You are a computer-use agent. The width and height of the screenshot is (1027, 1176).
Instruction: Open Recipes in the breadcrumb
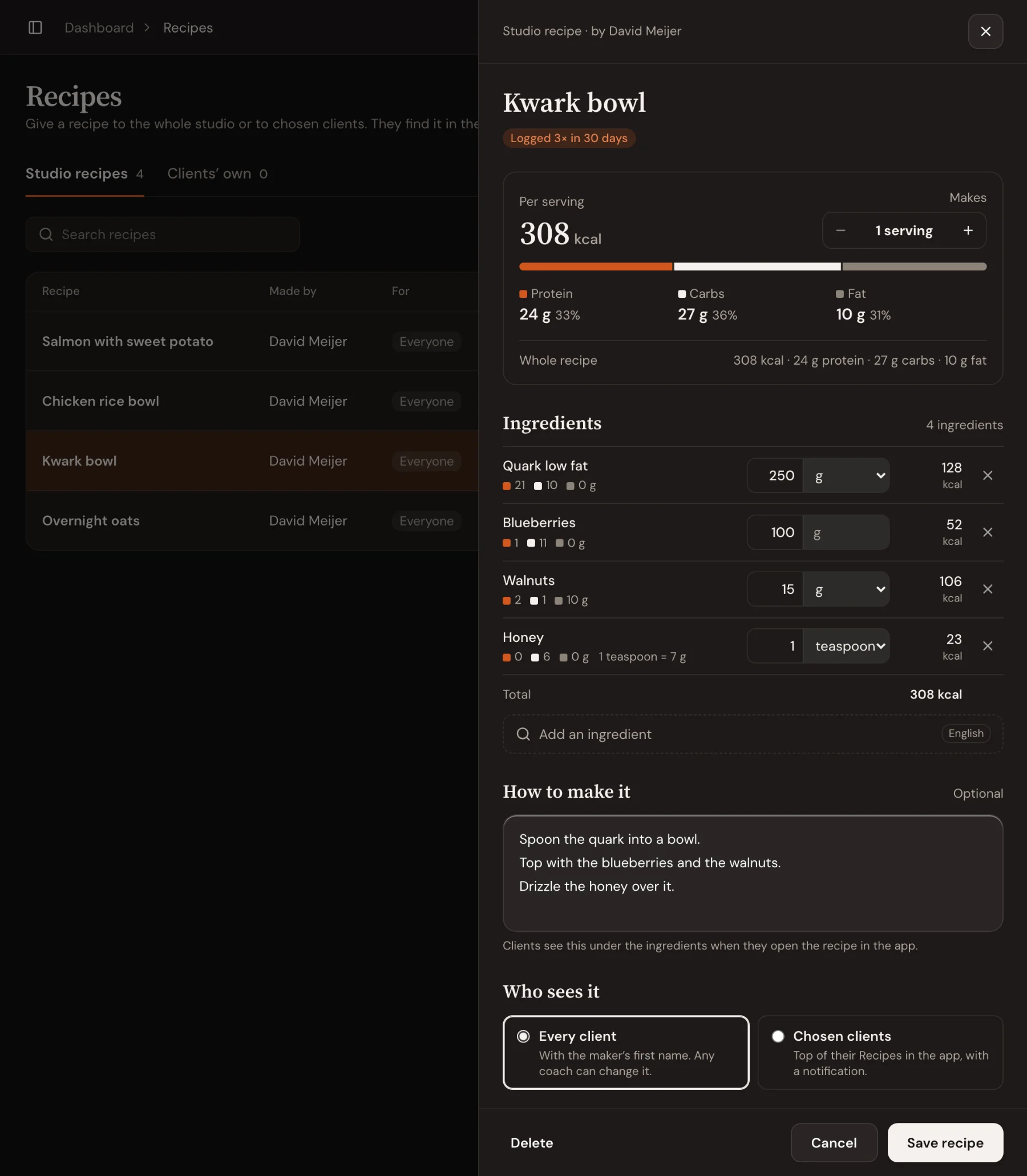pos(188,27)
